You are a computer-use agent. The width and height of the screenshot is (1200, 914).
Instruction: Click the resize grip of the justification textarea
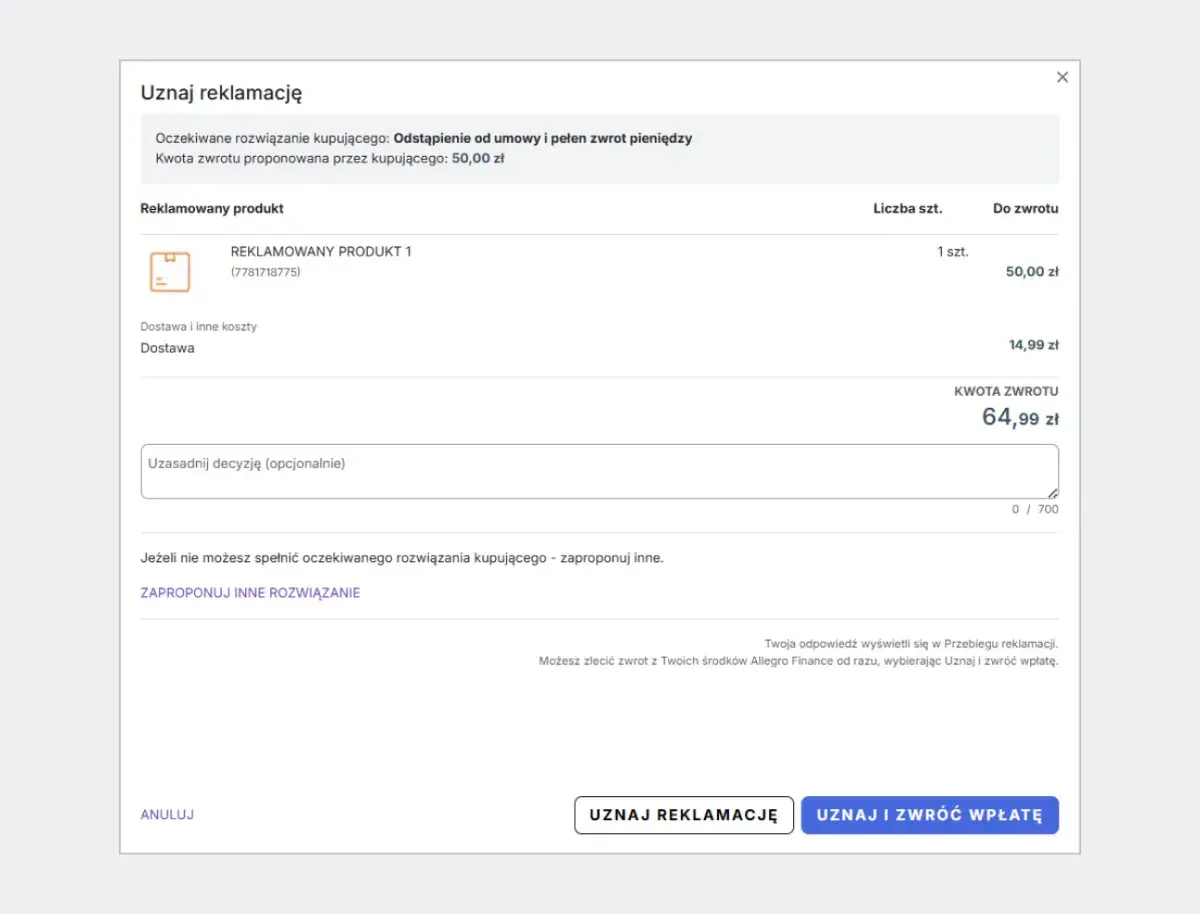[1052, 492]
